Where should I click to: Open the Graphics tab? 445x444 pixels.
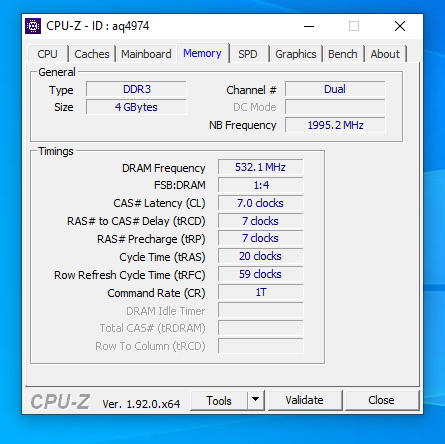click(296, 54)
